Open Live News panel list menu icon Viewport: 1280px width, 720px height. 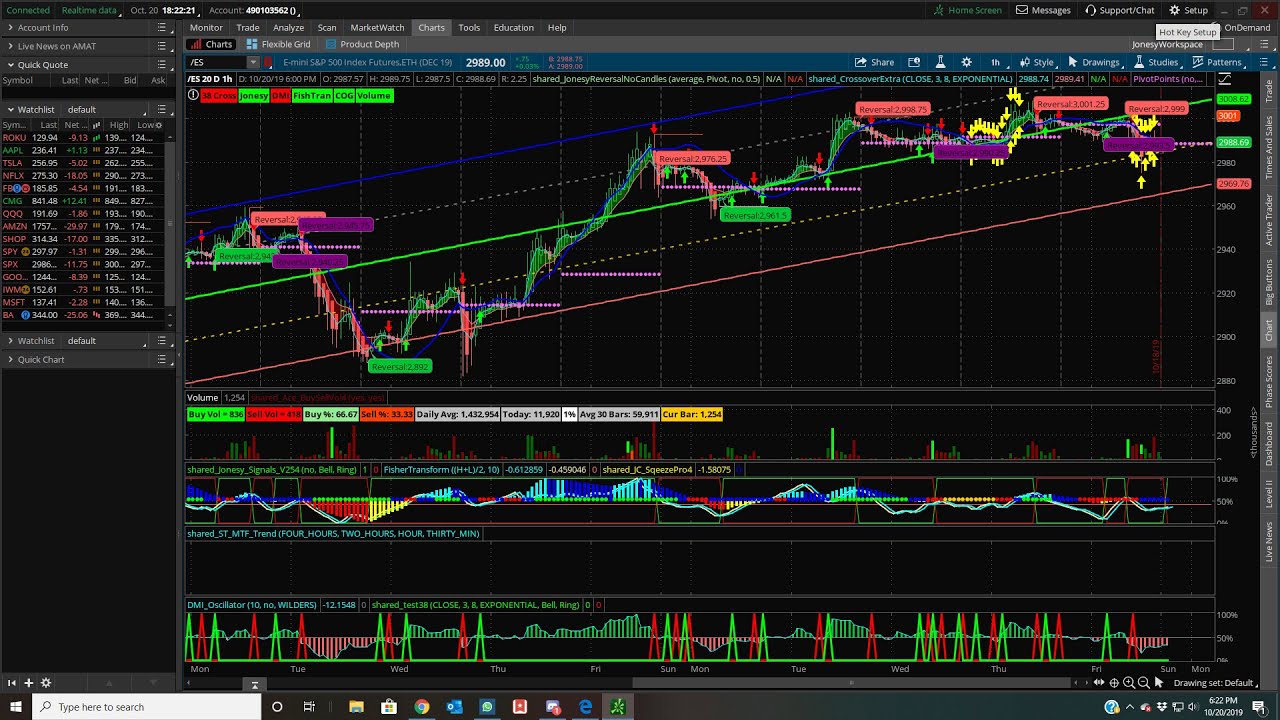pyautogui.click(x=161, y=46)
